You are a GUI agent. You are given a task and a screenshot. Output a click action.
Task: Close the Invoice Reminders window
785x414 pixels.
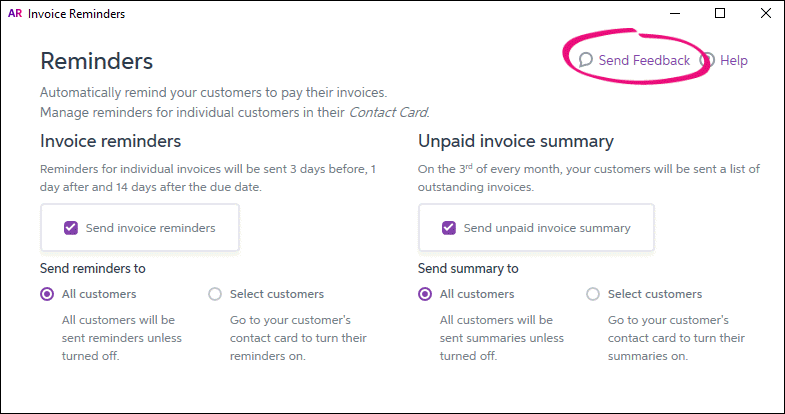pyautogui.click(x=765, y=14)
